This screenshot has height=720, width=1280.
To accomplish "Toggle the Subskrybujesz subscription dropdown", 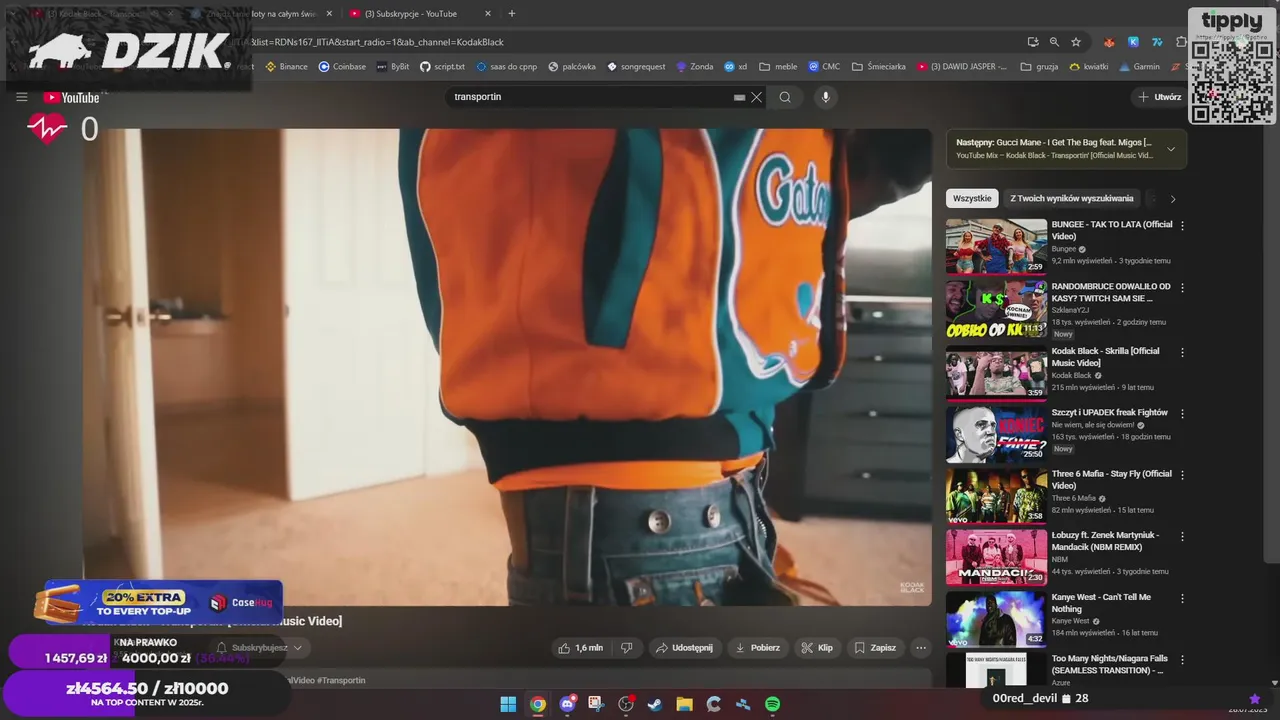I will coord(260,648).
